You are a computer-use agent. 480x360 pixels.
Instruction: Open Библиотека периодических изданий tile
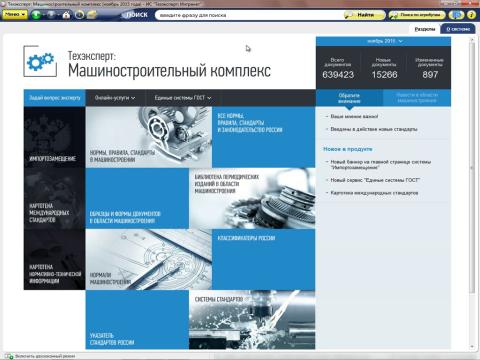pyautogui.click(x=252, y=198)
